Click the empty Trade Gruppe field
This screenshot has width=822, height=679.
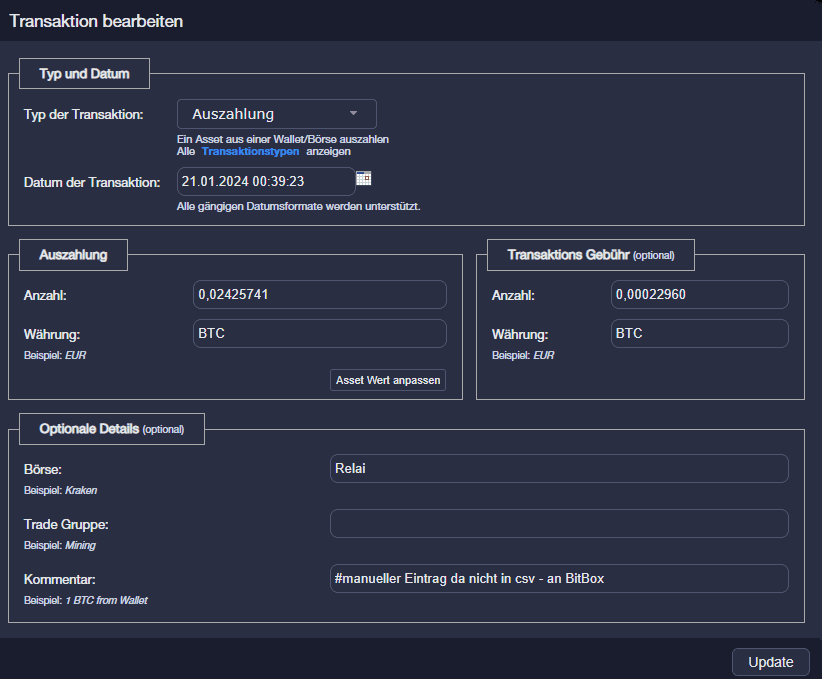pos(558,524)
